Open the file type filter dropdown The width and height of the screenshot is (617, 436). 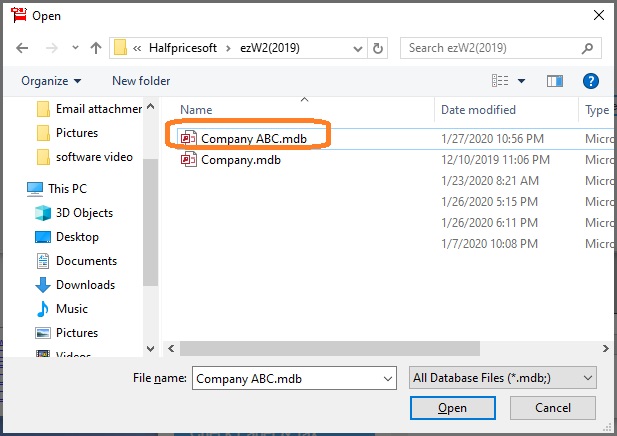click(x=504, y=377)
